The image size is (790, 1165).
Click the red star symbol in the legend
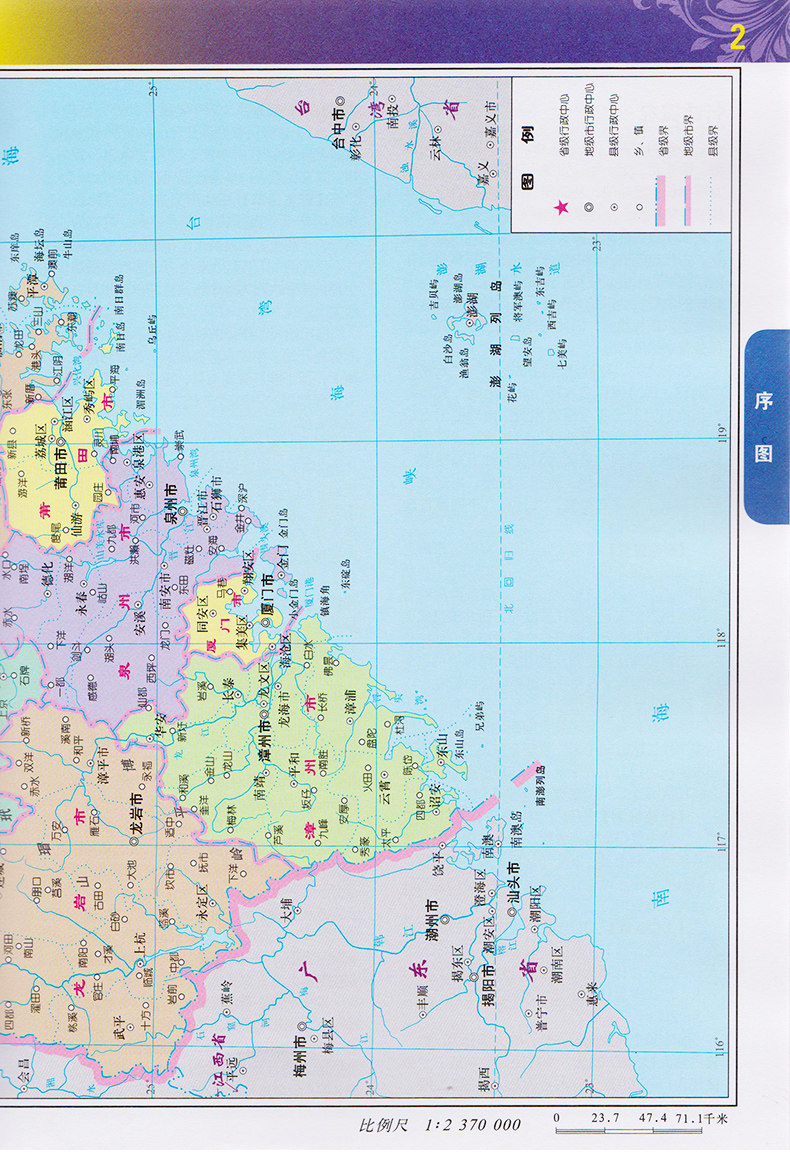[x=561, y=207]
